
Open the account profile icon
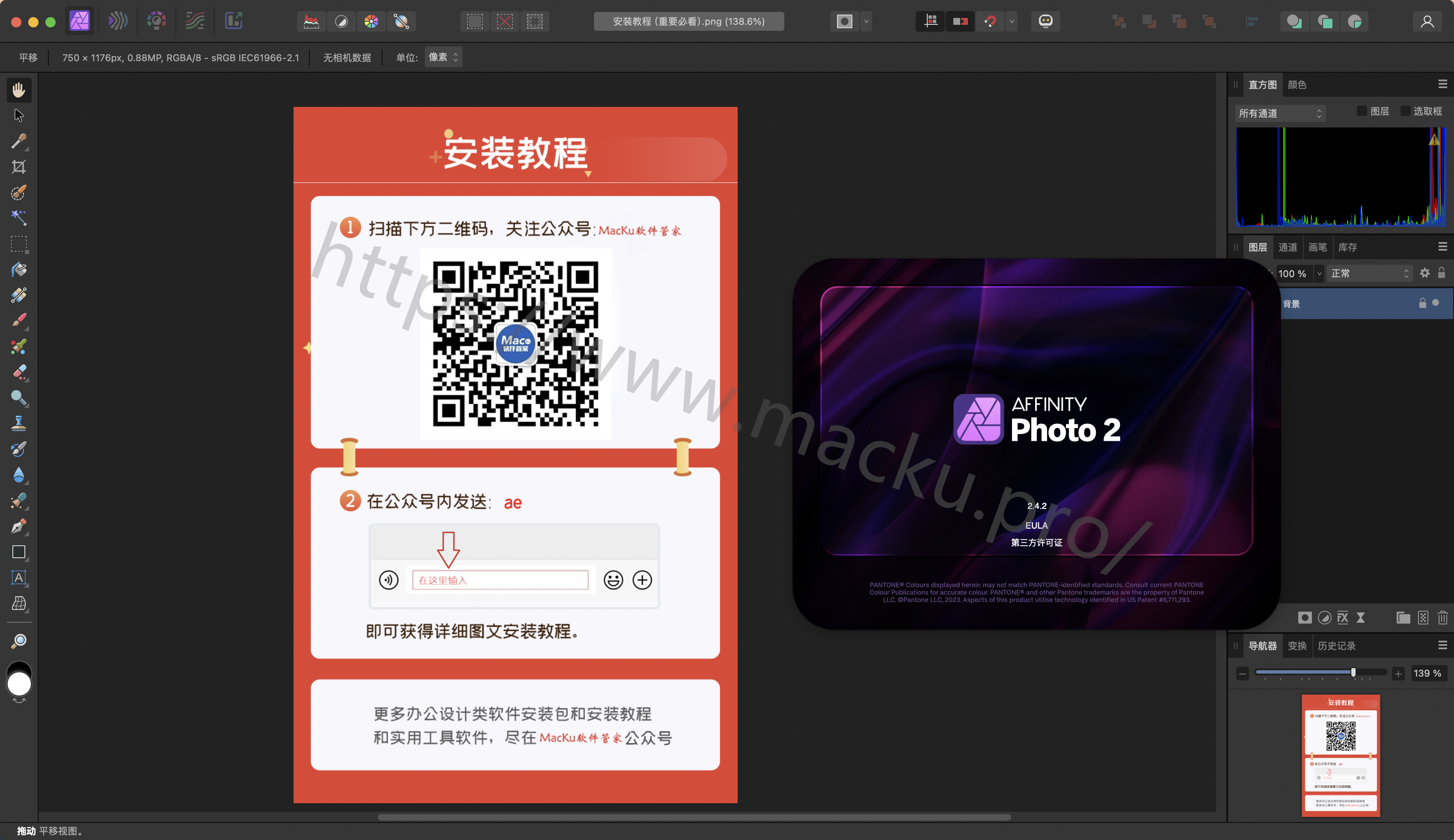[x=1427, y=22]
